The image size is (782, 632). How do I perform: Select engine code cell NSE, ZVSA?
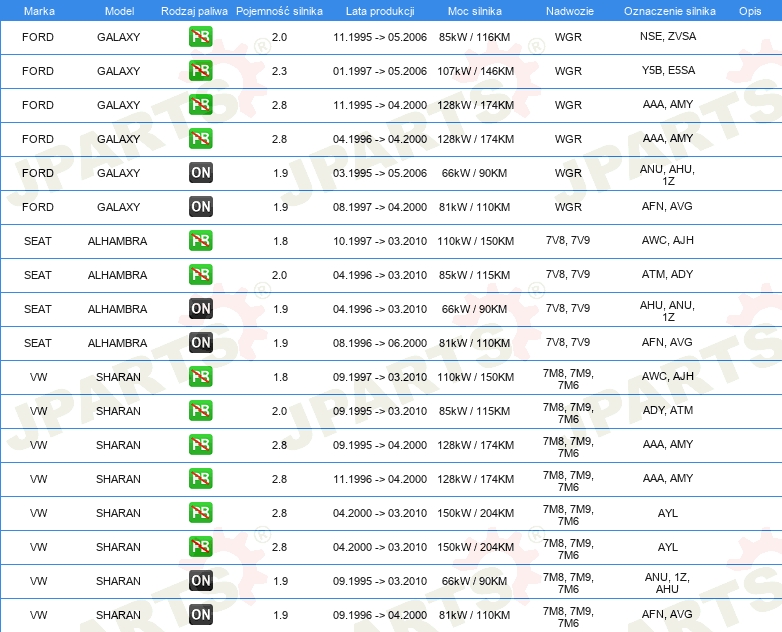tap(668, 36)
